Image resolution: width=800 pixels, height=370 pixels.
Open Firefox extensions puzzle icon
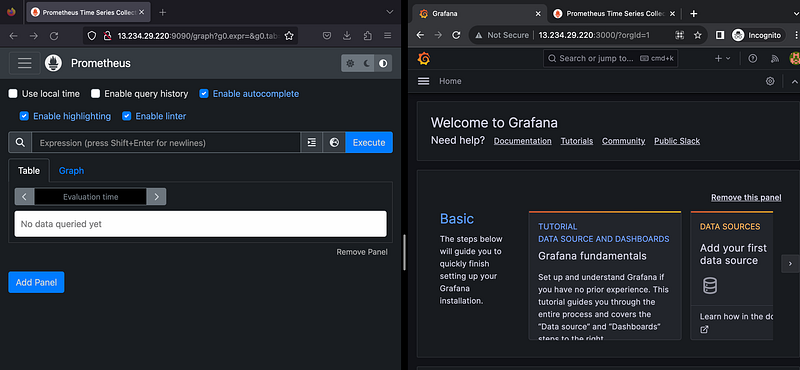point(367,36)
